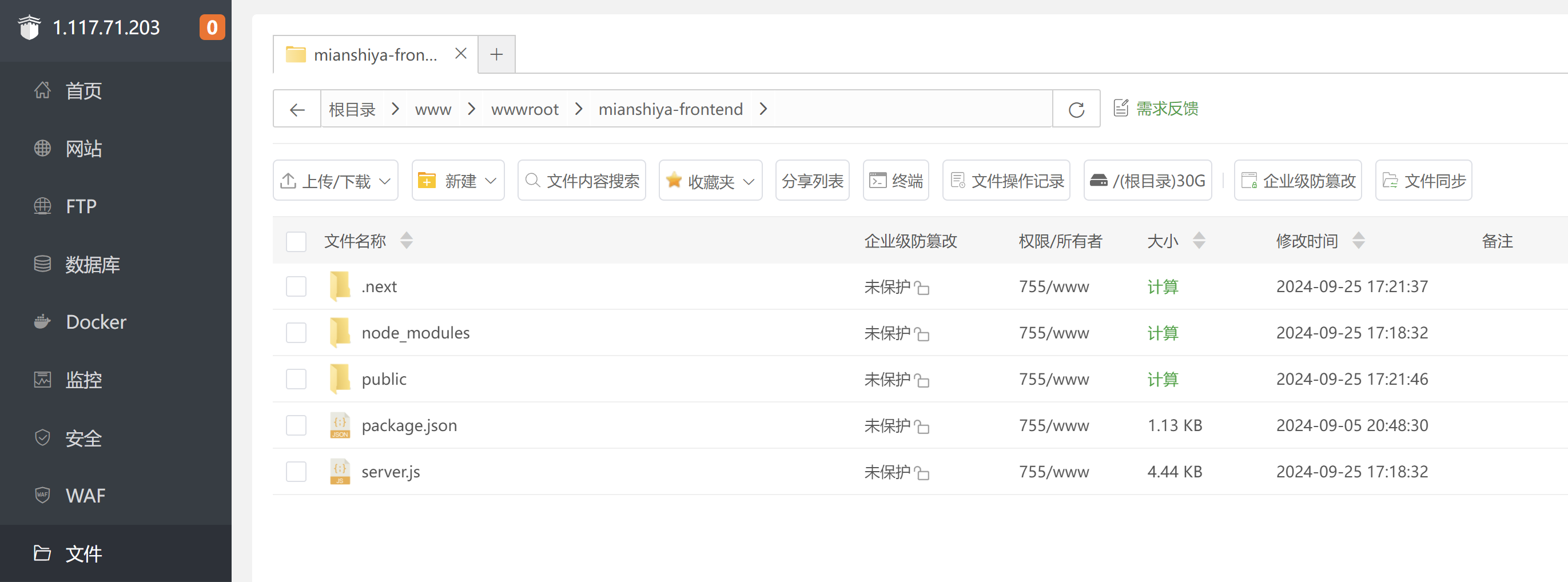Image resolution: width=1568 pixels, height=582 pixels.
Task: Expand the Favorites (收藏夹) dropdown
Action: click(710, 181)
